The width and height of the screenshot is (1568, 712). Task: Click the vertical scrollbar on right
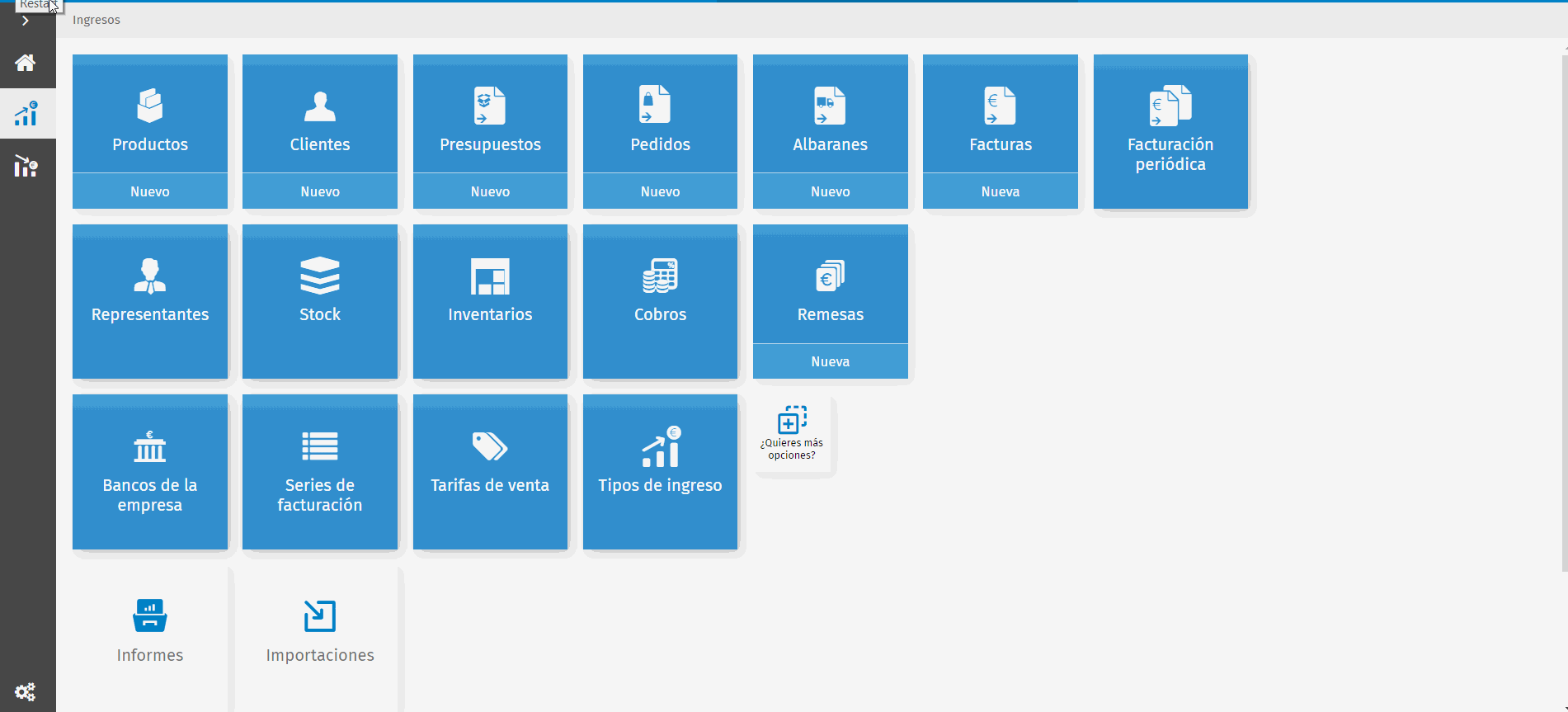[1565, 314]
